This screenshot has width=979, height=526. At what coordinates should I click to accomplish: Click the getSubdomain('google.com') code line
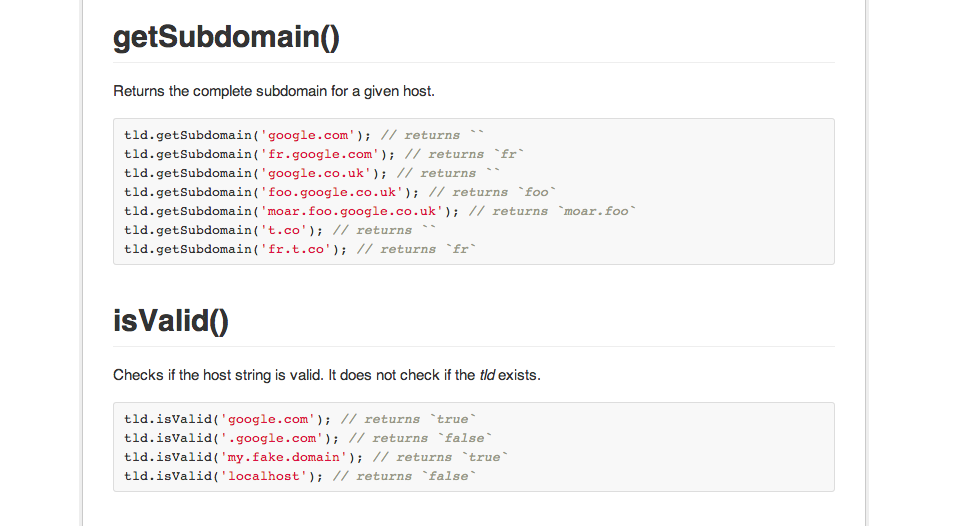click(x=303, y=136)
